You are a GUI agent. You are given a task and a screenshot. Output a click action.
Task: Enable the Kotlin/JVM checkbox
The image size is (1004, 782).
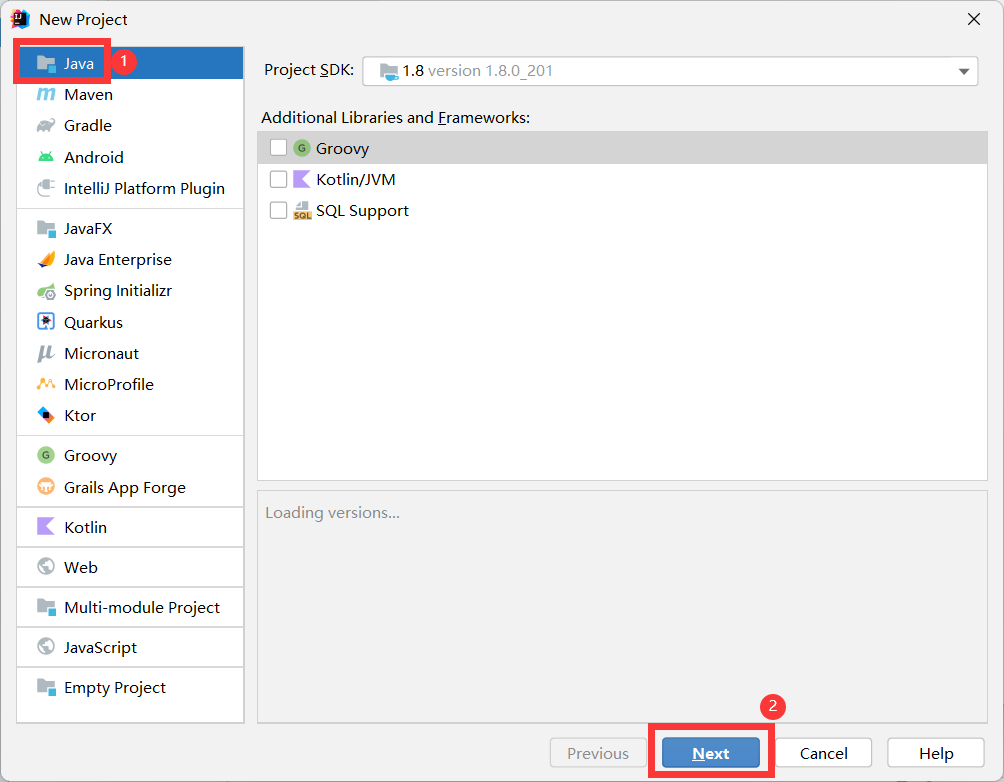[279, 179]
